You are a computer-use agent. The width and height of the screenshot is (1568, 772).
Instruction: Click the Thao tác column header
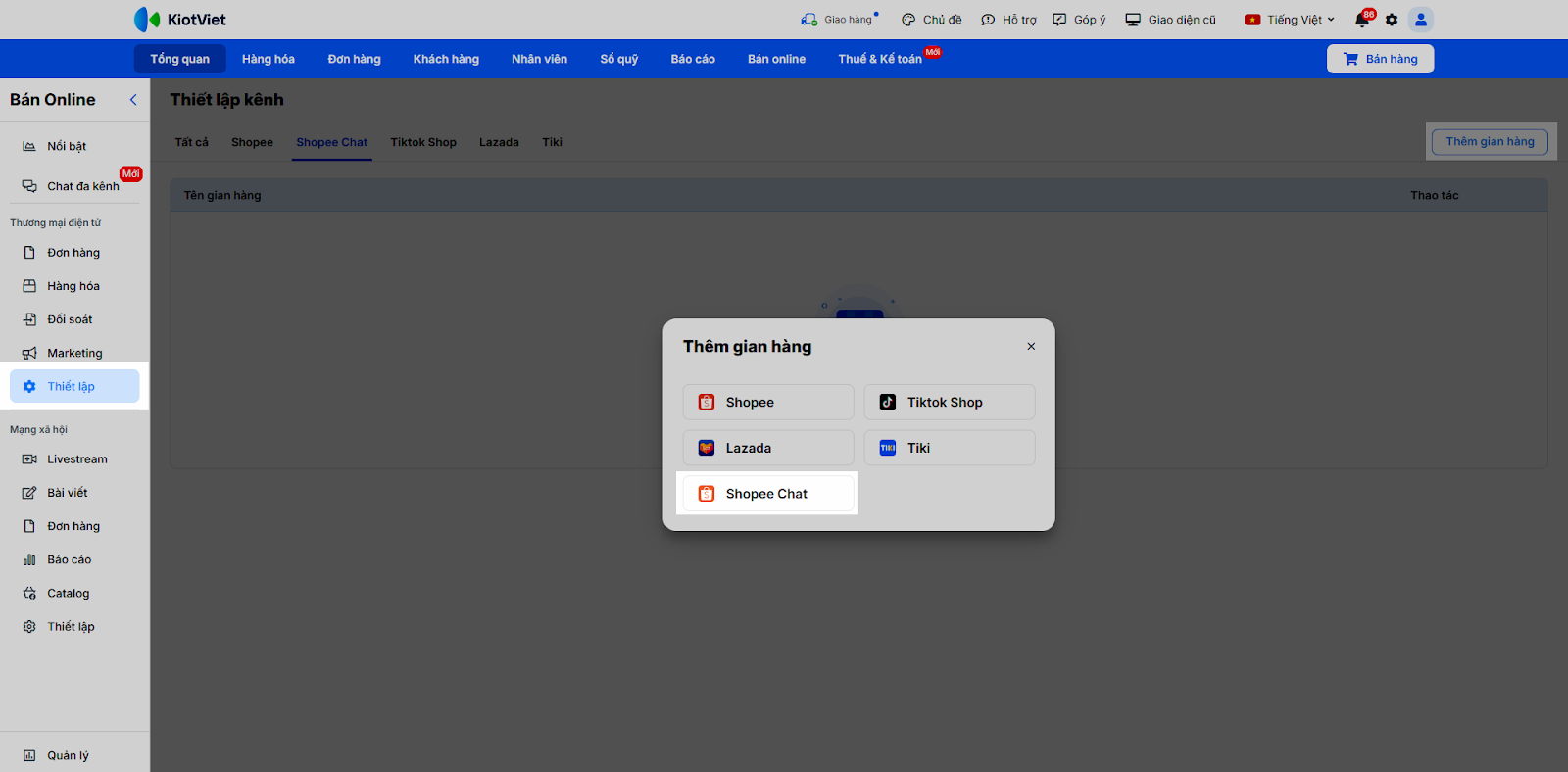coord(1435,195)
